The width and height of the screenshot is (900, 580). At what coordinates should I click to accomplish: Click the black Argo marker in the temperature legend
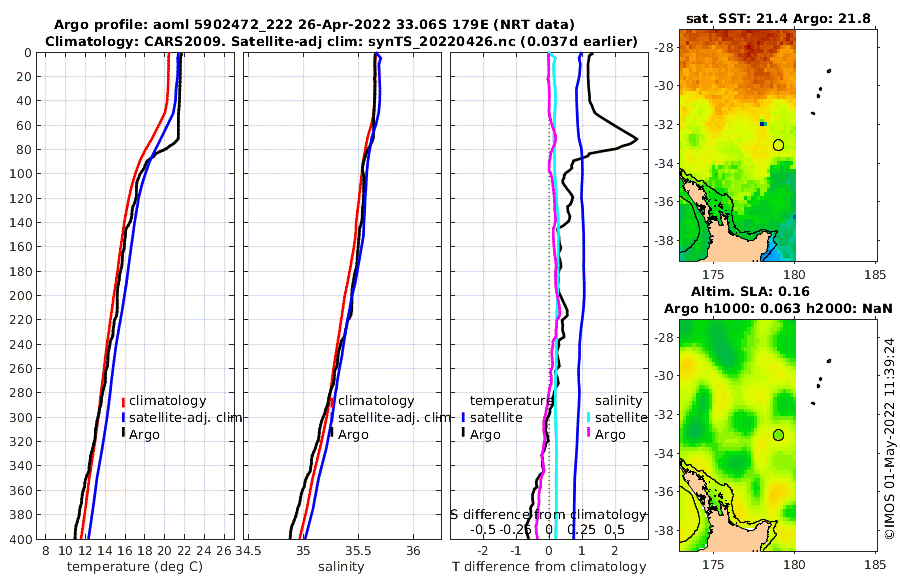[123, 434]
